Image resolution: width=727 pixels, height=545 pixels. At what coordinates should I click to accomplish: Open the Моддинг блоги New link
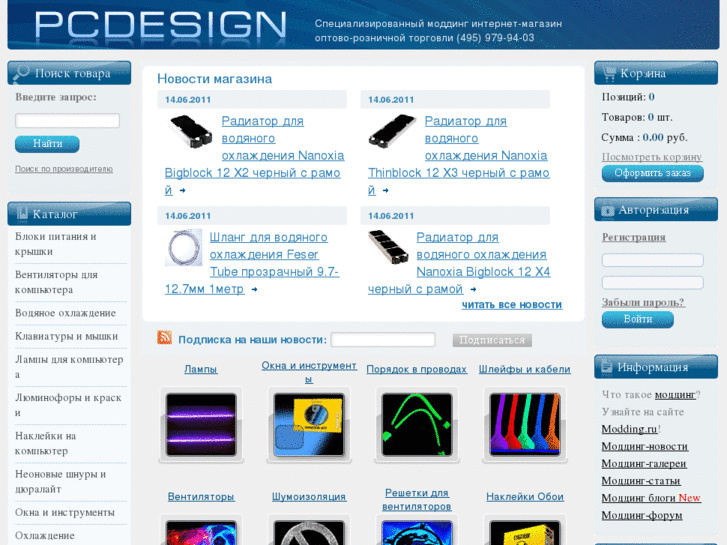(x=651, y=498)
